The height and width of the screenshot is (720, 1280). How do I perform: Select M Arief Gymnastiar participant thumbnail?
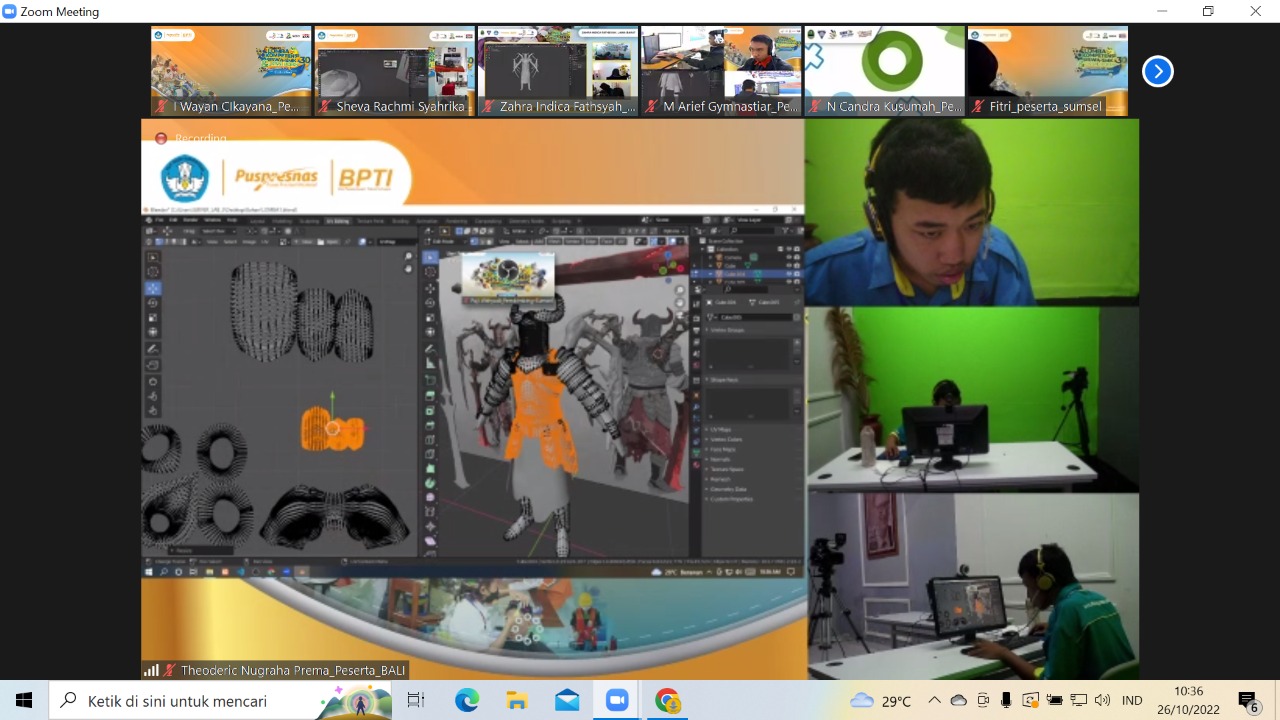click(x=721, y=71)
